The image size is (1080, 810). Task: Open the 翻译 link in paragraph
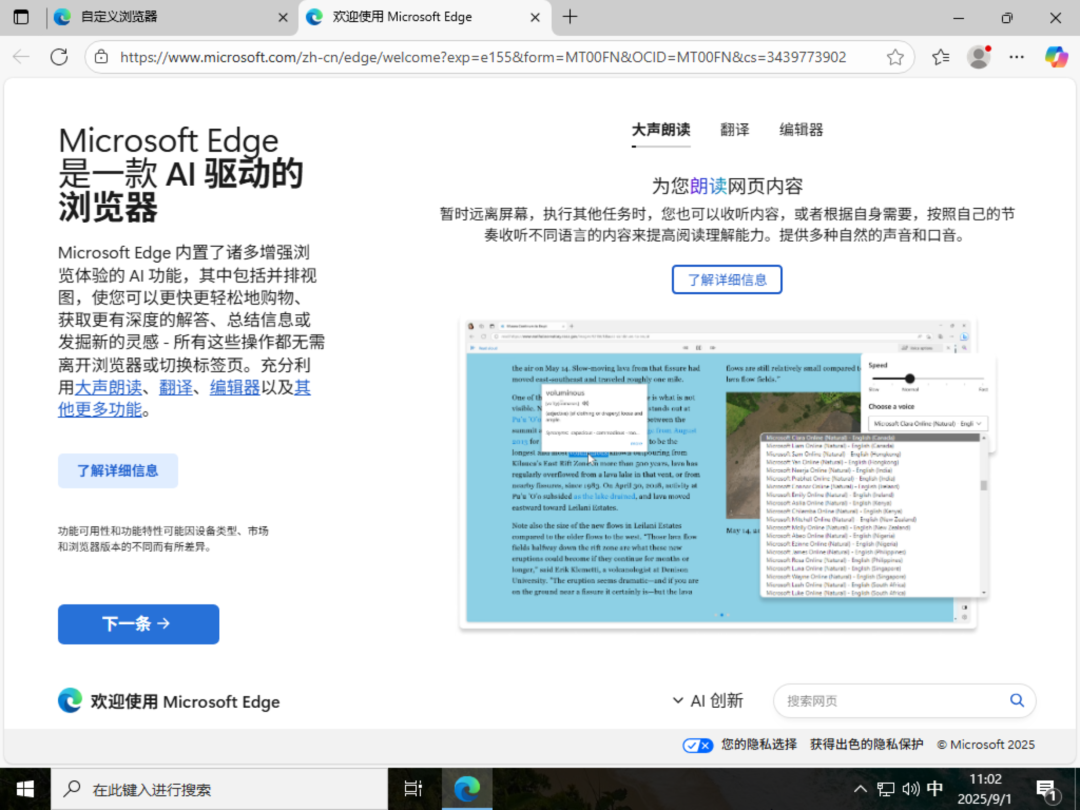point(176,388)
